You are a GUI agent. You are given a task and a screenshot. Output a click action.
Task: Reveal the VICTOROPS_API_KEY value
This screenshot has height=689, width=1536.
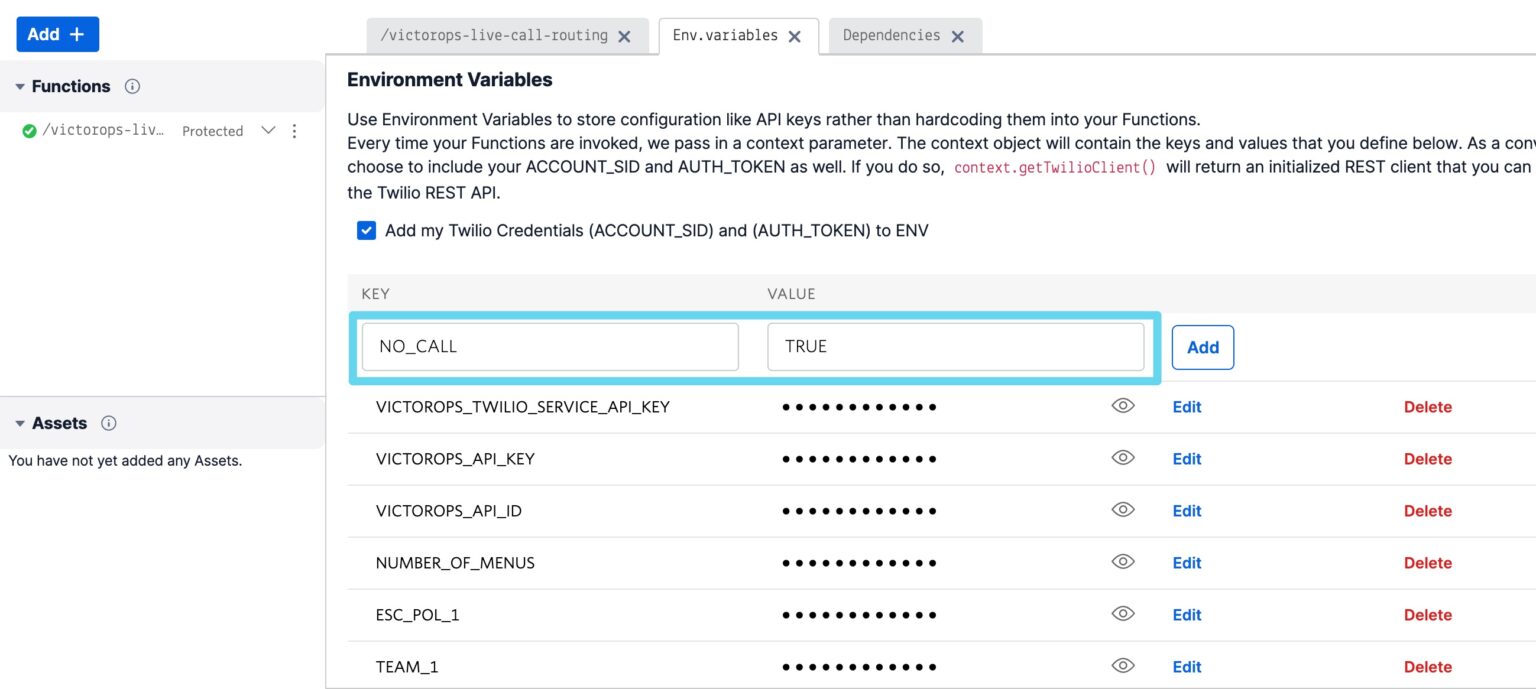[x=1122, y=457]
